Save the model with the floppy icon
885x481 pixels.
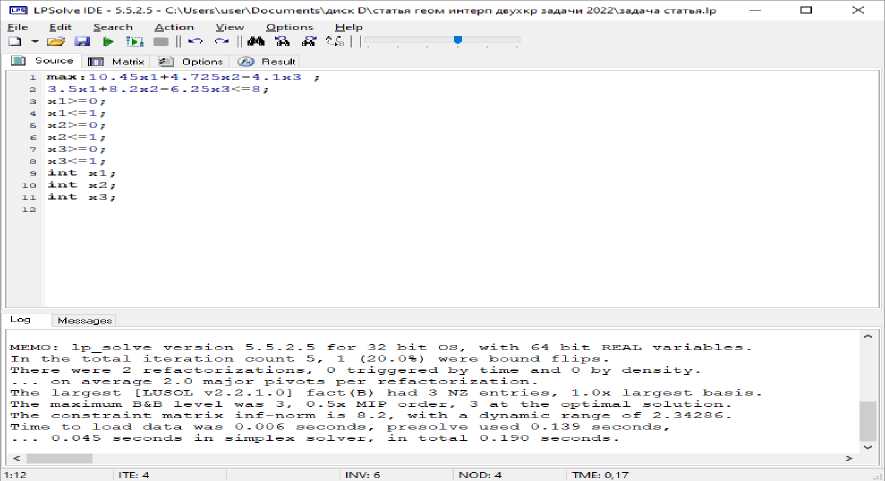[x=82, y=41]
